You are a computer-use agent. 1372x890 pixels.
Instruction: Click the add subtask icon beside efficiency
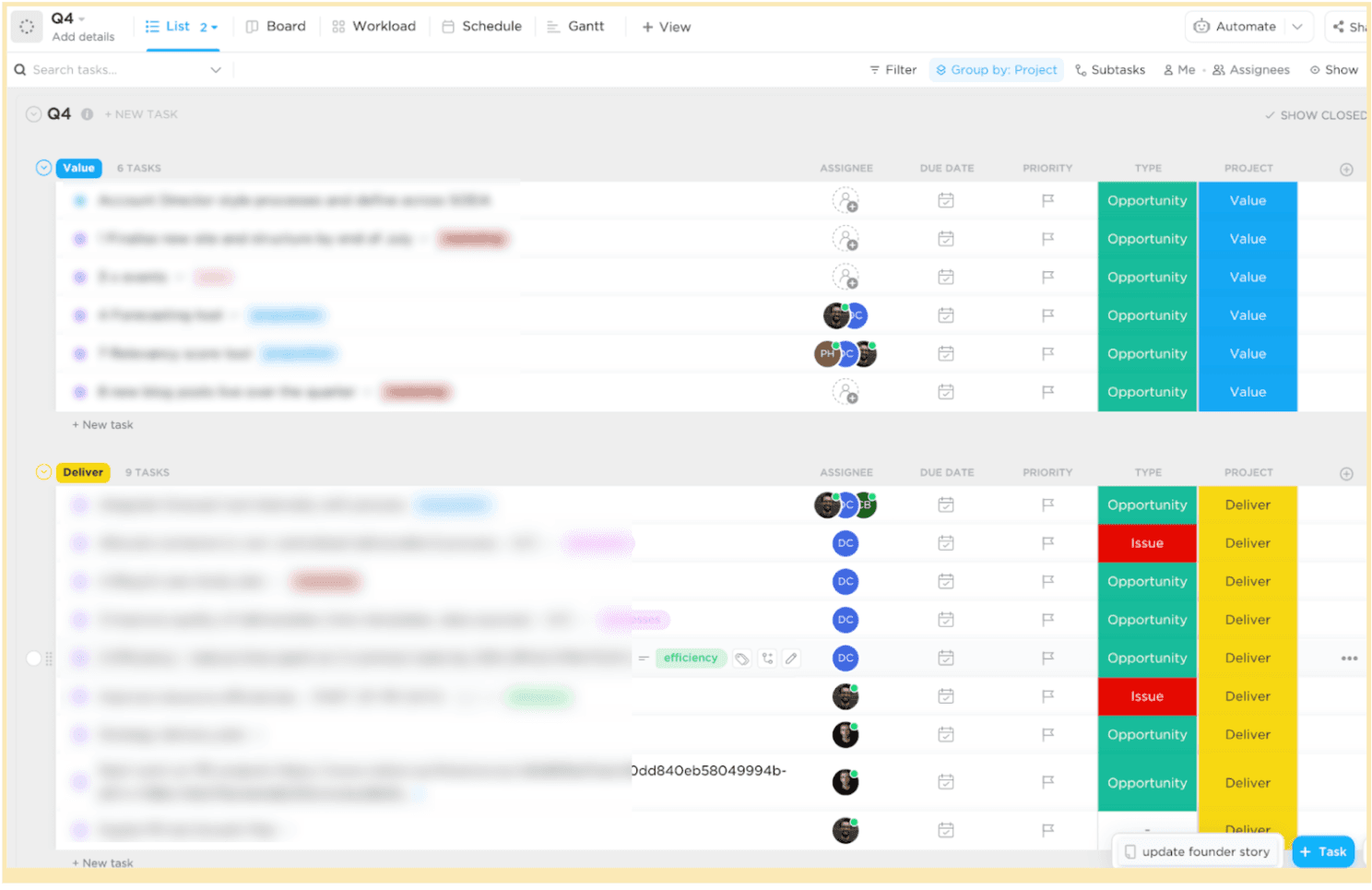point(767,659)
